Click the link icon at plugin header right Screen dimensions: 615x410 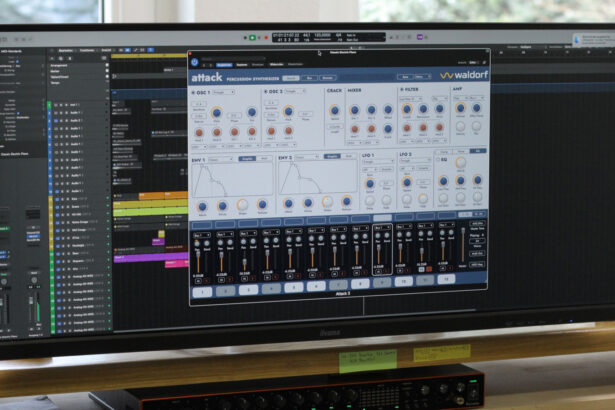tap(485, 62)
